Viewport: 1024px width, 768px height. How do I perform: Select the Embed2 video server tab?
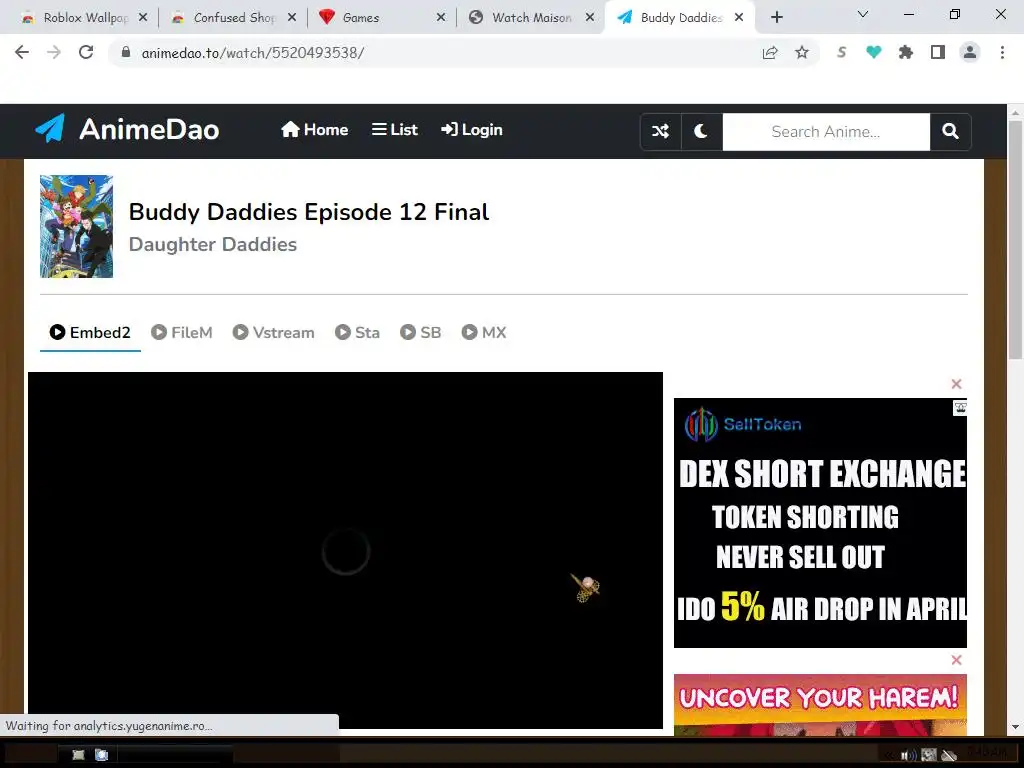point(90,332)
